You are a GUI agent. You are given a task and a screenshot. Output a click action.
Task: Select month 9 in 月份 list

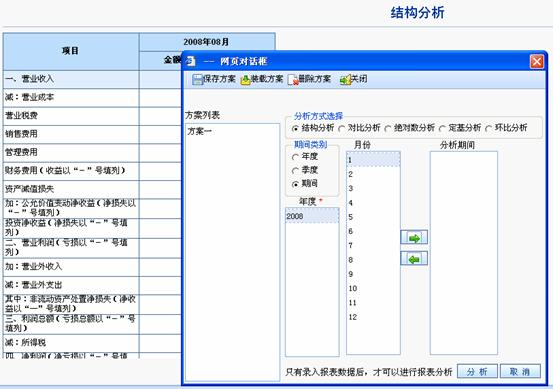point(373,274)
